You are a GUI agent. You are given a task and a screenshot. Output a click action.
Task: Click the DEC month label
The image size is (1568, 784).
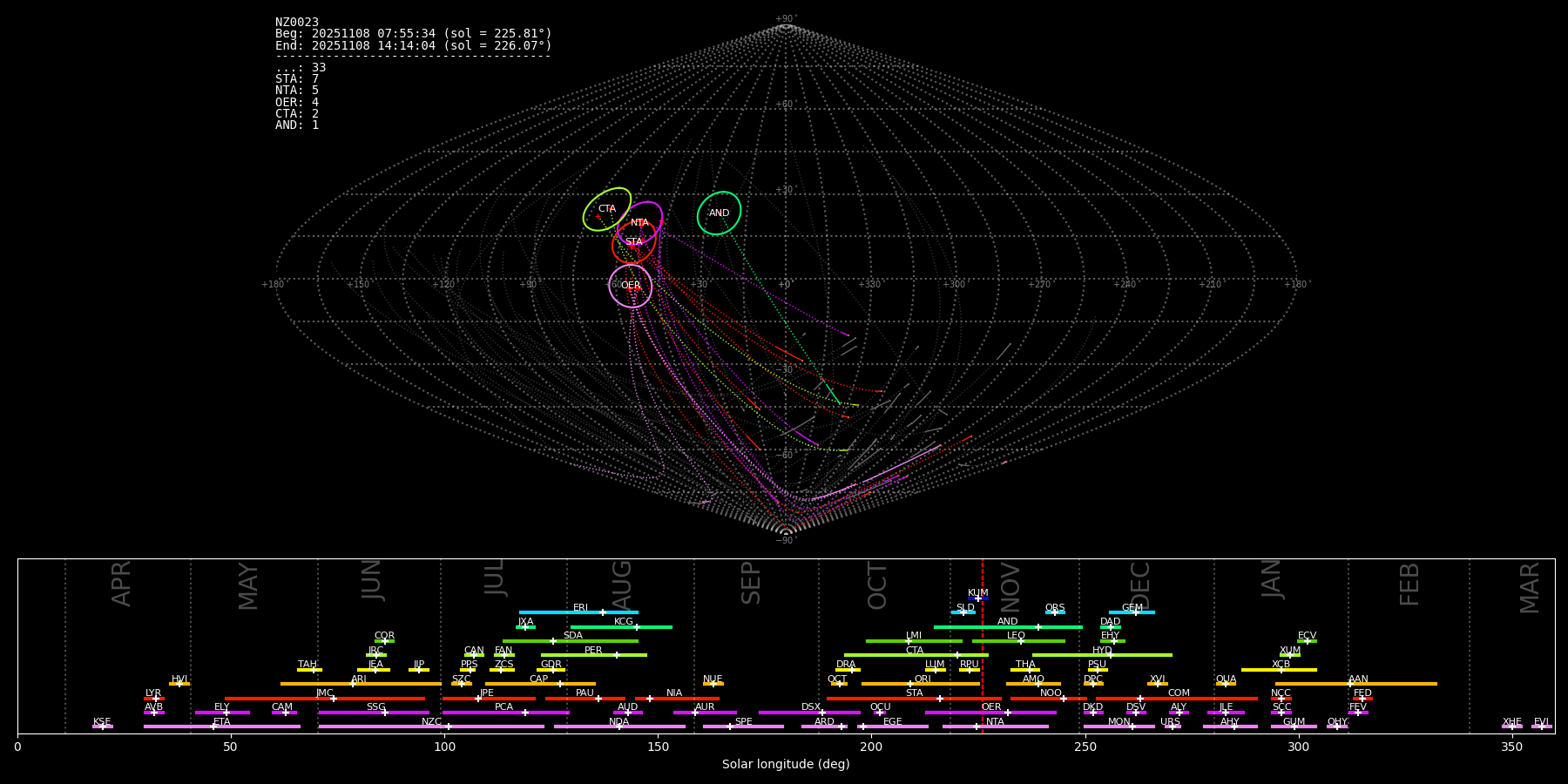coord(1140,584)
